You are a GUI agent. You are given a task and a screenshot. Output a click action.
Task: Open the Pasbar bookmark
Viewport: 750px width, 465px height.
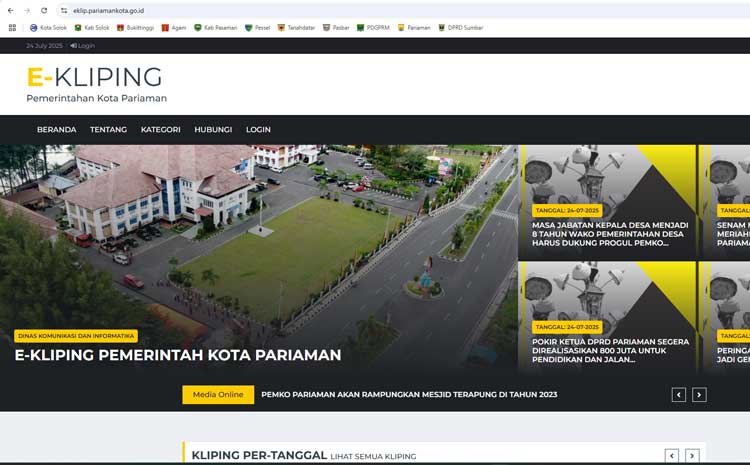(336, 28)
